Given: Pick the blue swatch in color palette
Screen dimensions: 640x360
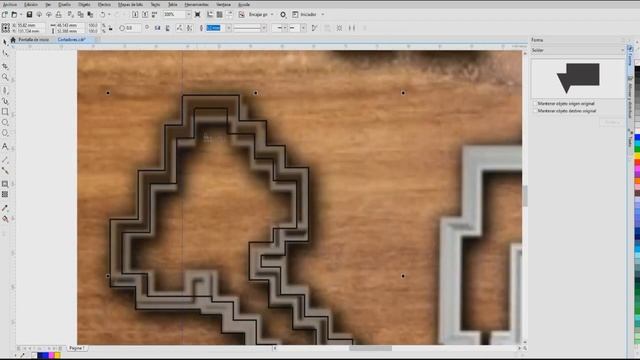Looking at the screenshot, I should point(637,138).
